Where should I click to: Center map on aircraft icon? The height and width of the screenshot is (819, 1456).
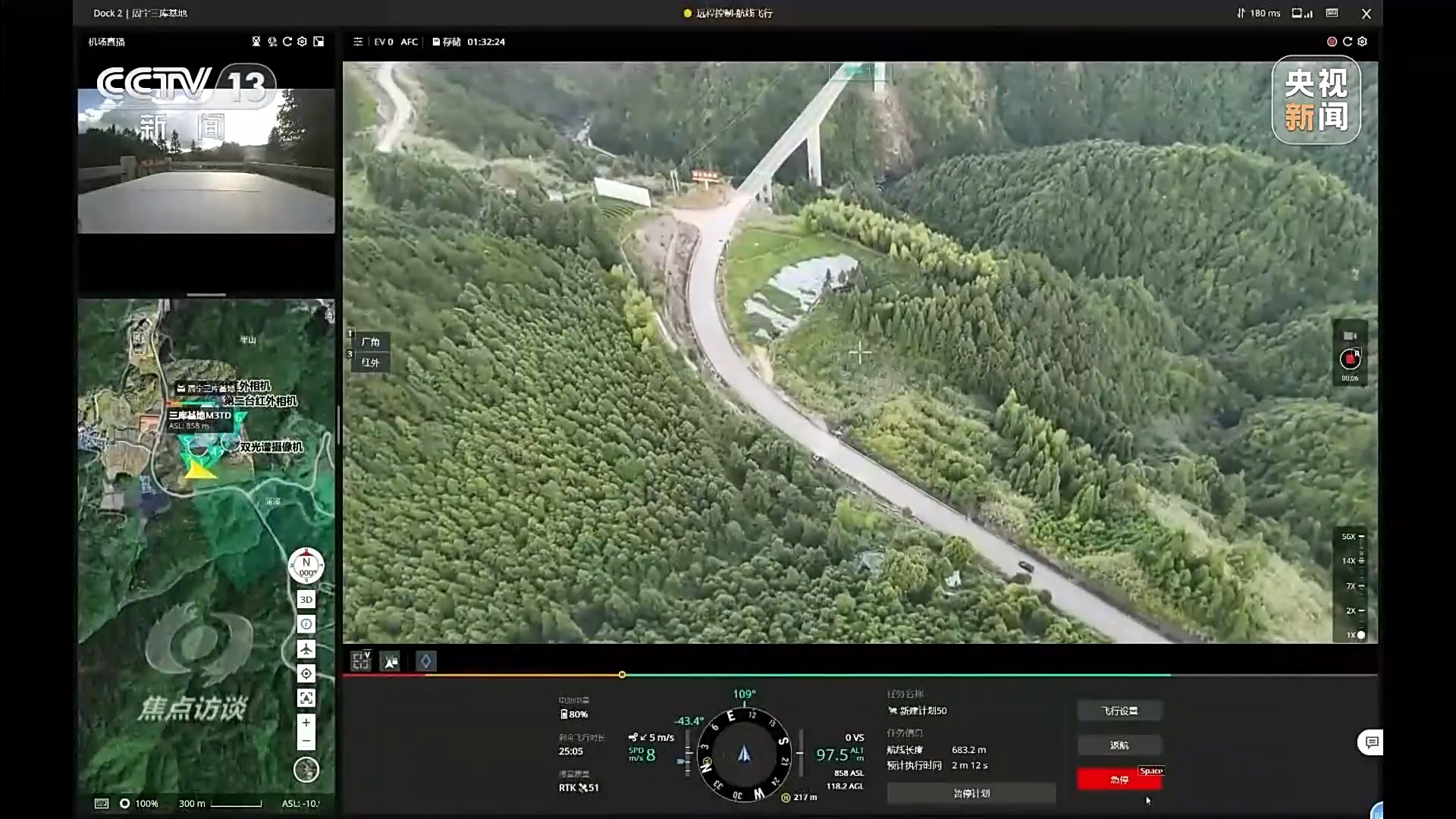(306, 649)
